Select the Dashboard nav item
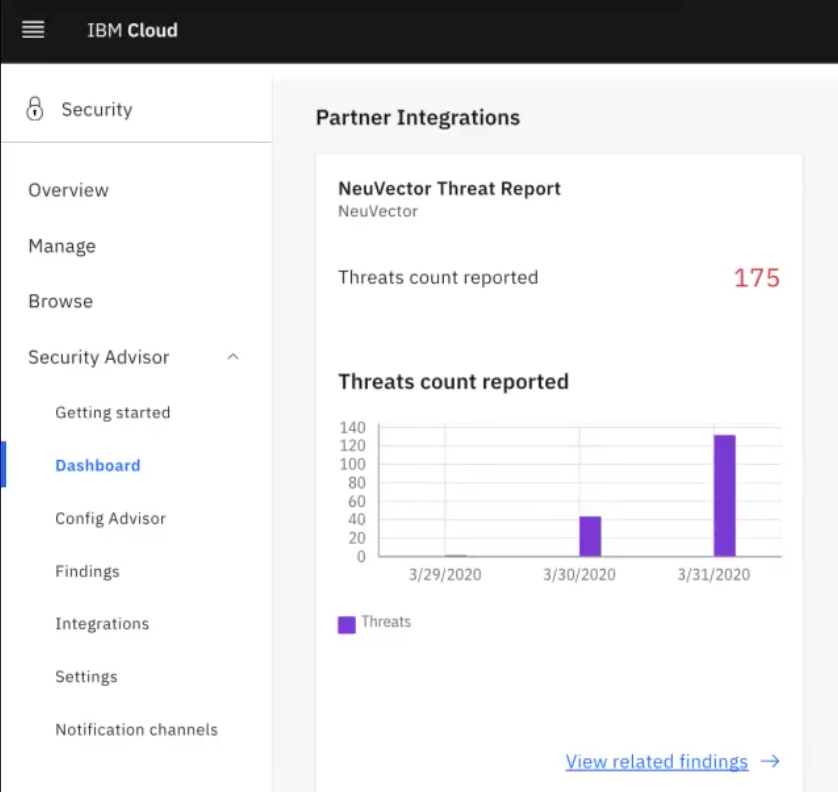Image resolution: width=838 pixels, height=792 pixels. [98, 465]
